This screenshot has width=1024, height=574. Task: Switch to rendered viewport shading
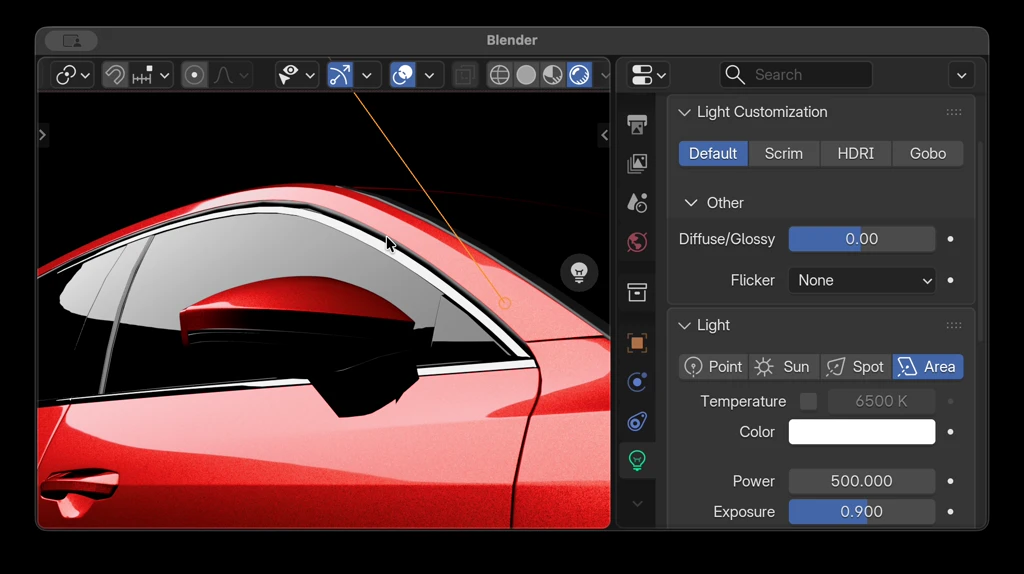click(579, 75)
